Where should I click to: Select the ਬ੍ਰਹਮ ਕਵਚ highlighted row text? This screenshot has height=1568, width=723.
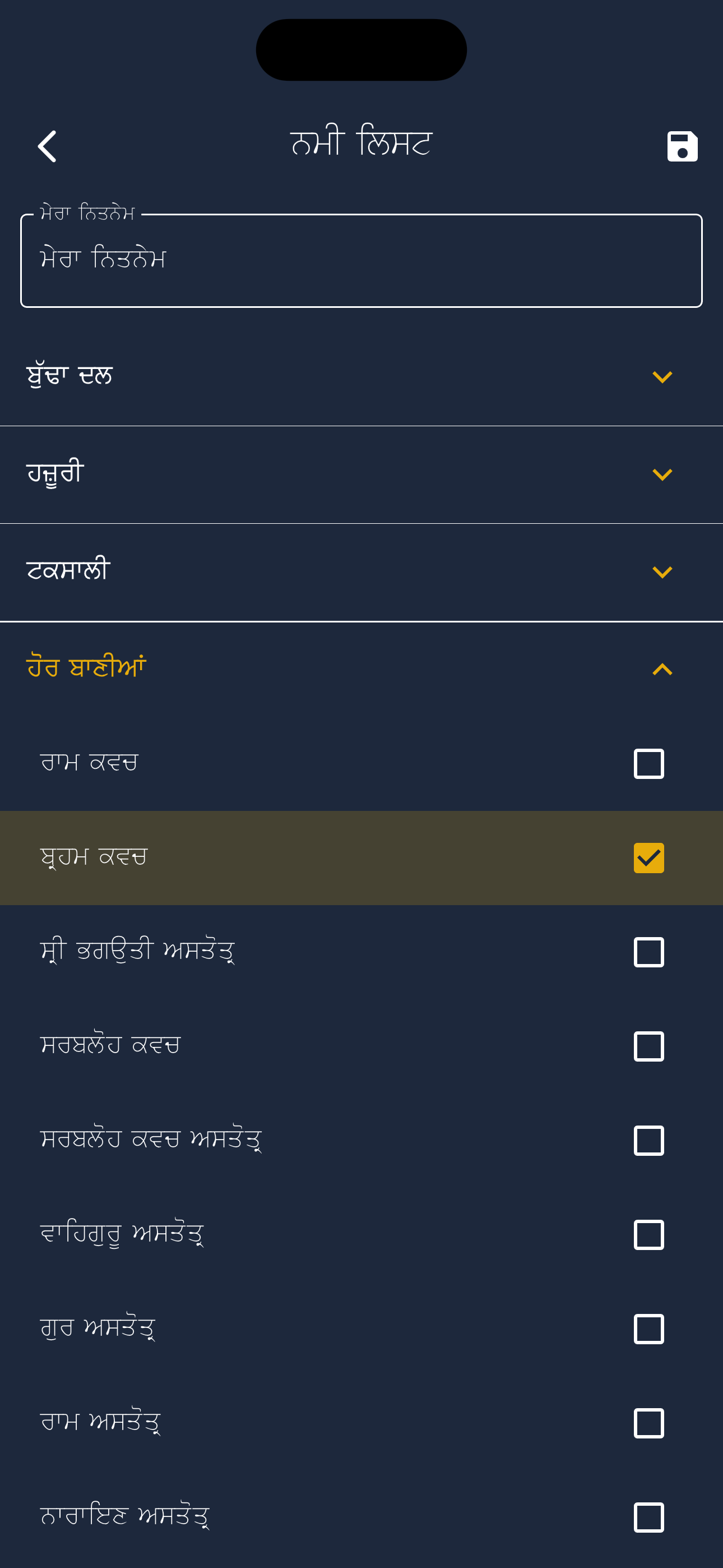94,857
